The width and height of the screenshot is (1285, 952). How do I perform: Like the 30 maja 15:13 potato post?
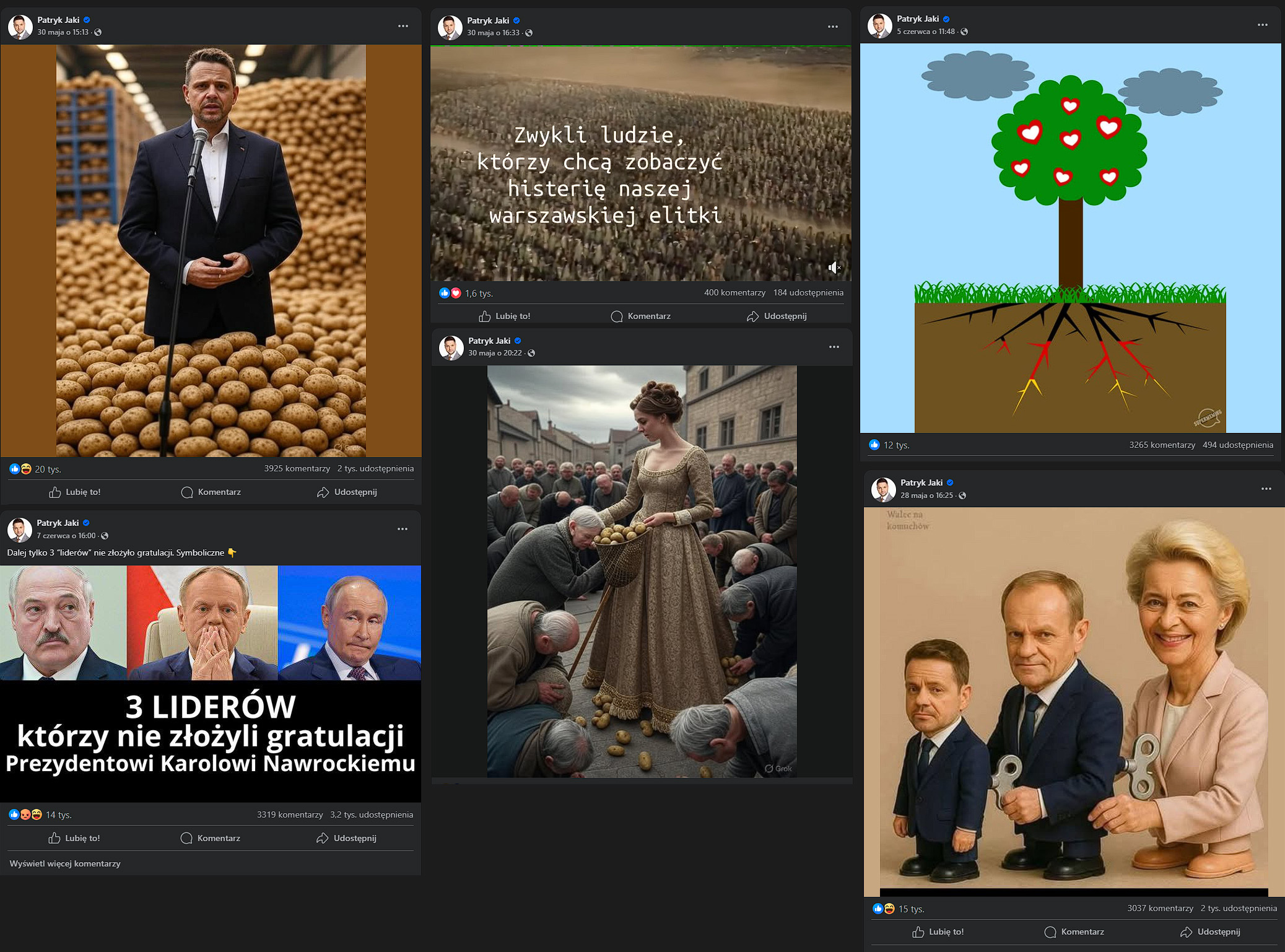(75, 492)
